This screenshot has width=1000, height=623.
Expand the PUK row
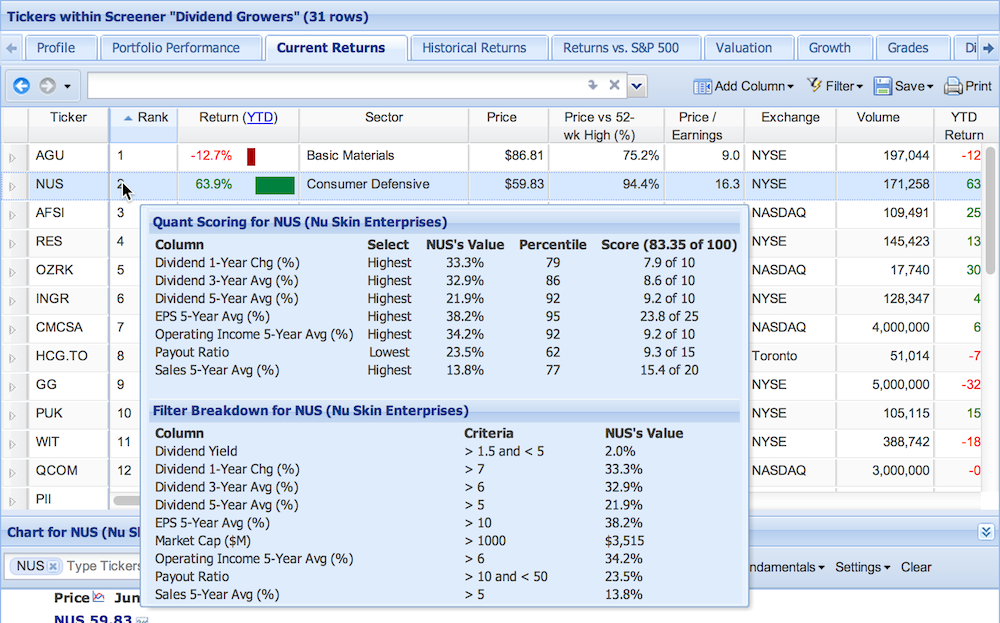point(12,415)
